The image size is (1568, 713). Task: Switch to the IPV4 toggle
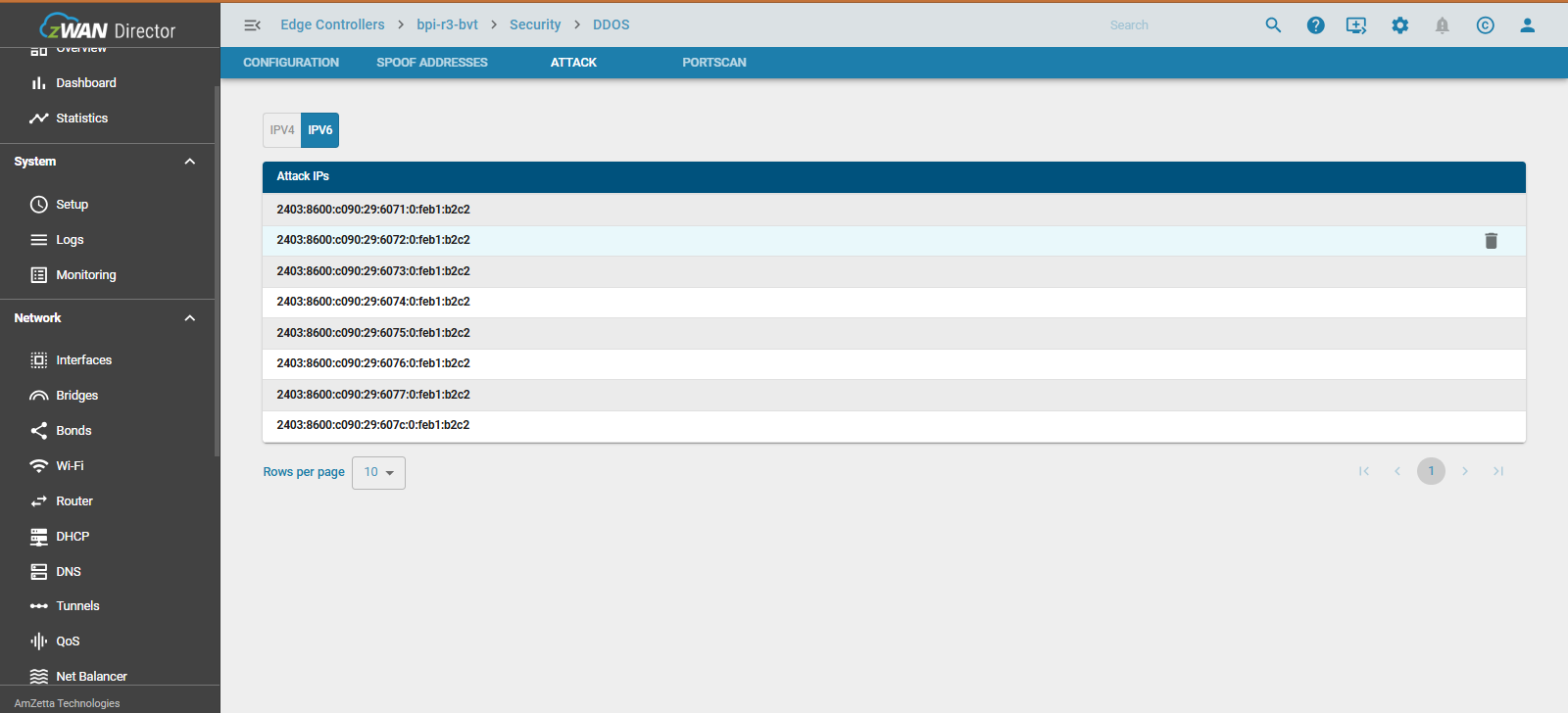pos(282,130)
